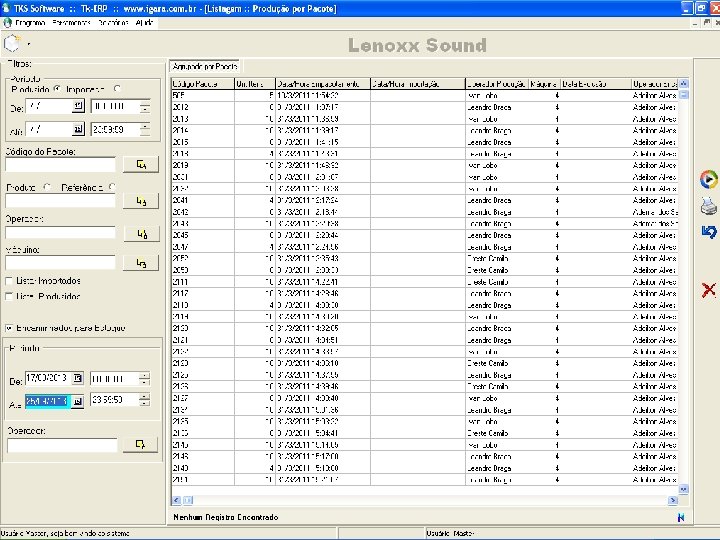
Task: Select the Referência radio button
Action: [x=112, y=187]
